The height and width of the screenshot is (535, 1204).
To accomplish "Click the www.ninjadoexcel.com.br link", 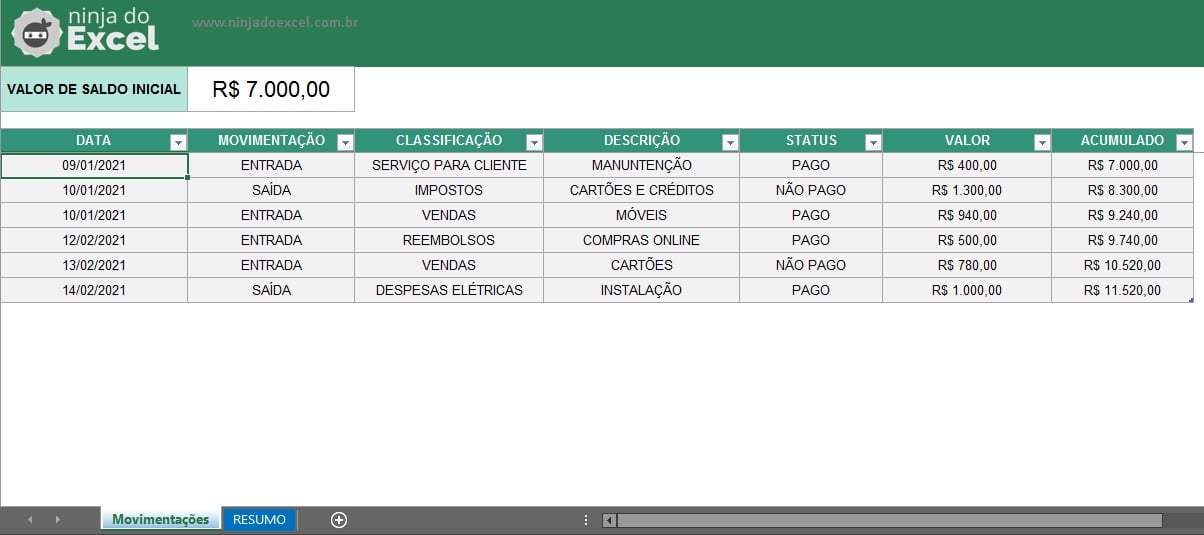I will (x=275, y=23).
